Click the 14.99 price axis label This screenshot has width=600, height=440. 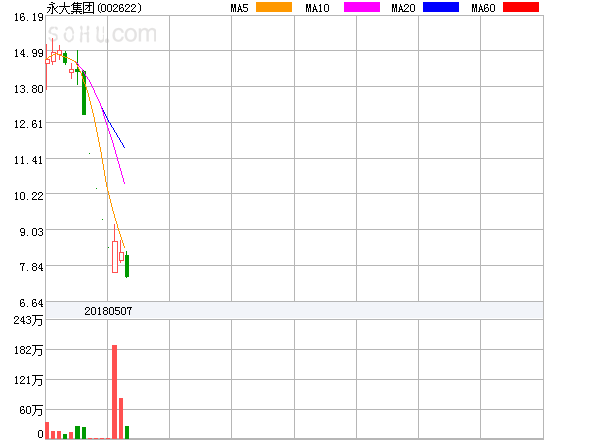point(29,53)
